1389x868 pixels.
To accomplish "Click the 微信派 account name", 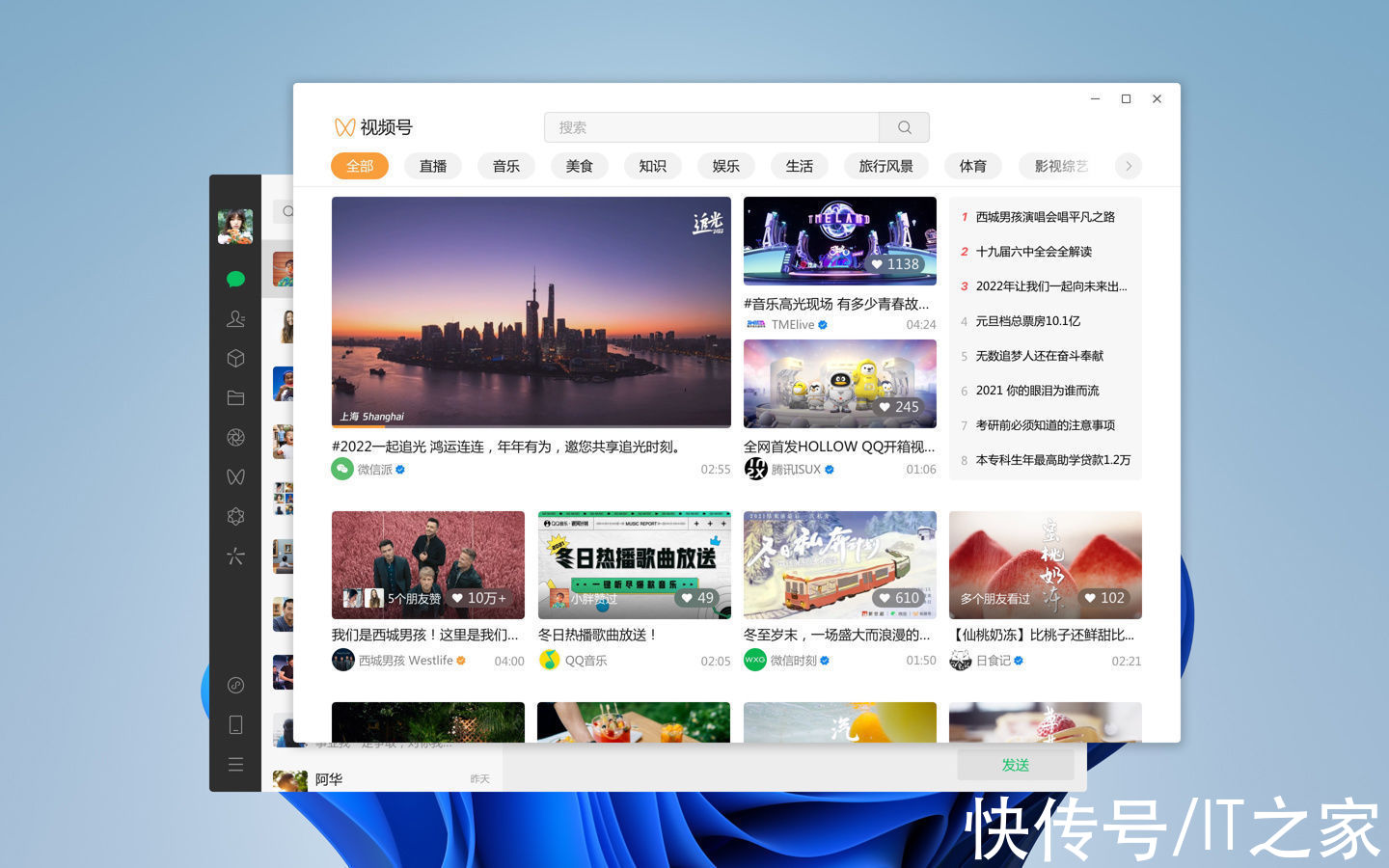I will [374, 470].
